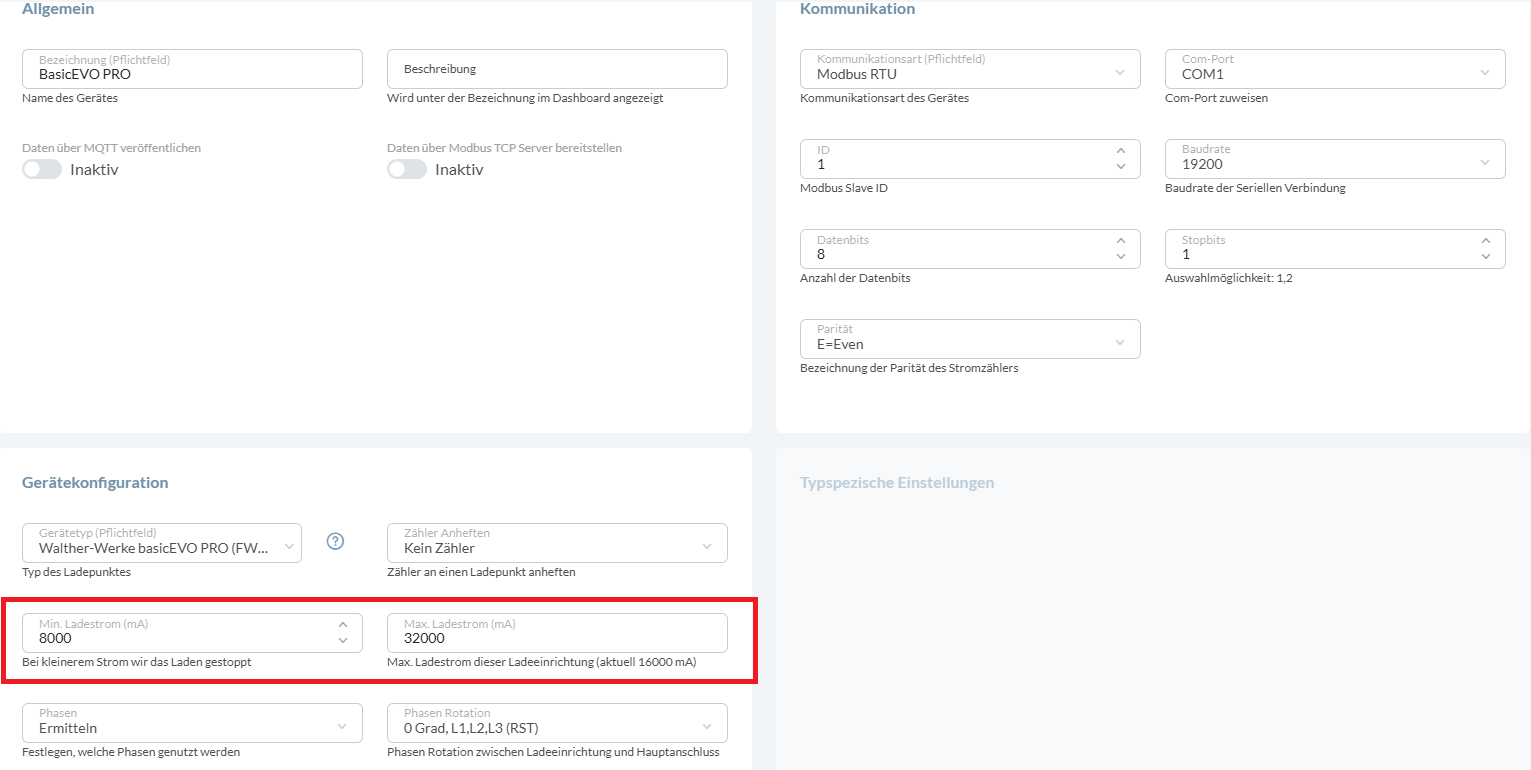Increase the Stopbits value

click(x=1485, y=240)
